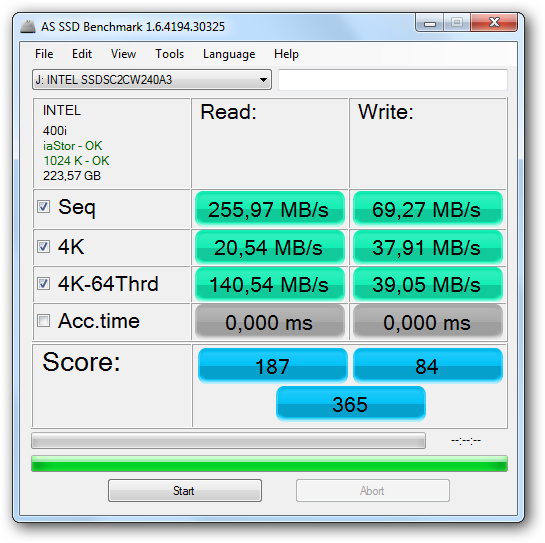Viewport: 545px width, 543px height.
Task: Uncheck the 4K test checkbox
Action: click(x=43, y=246)
